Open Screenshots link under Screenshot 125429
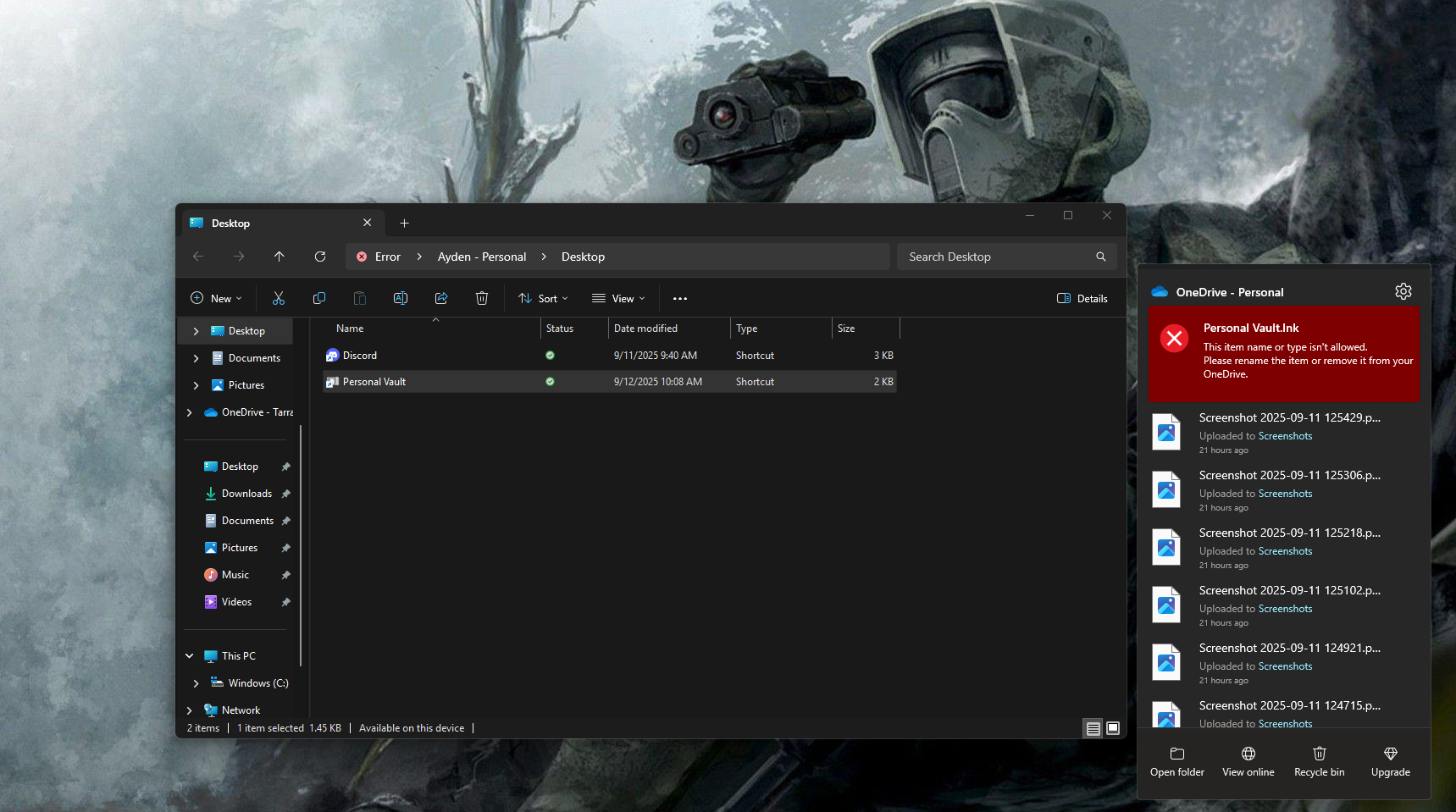Viewport: 1456px width, 812px height. tap(1285, 436)
